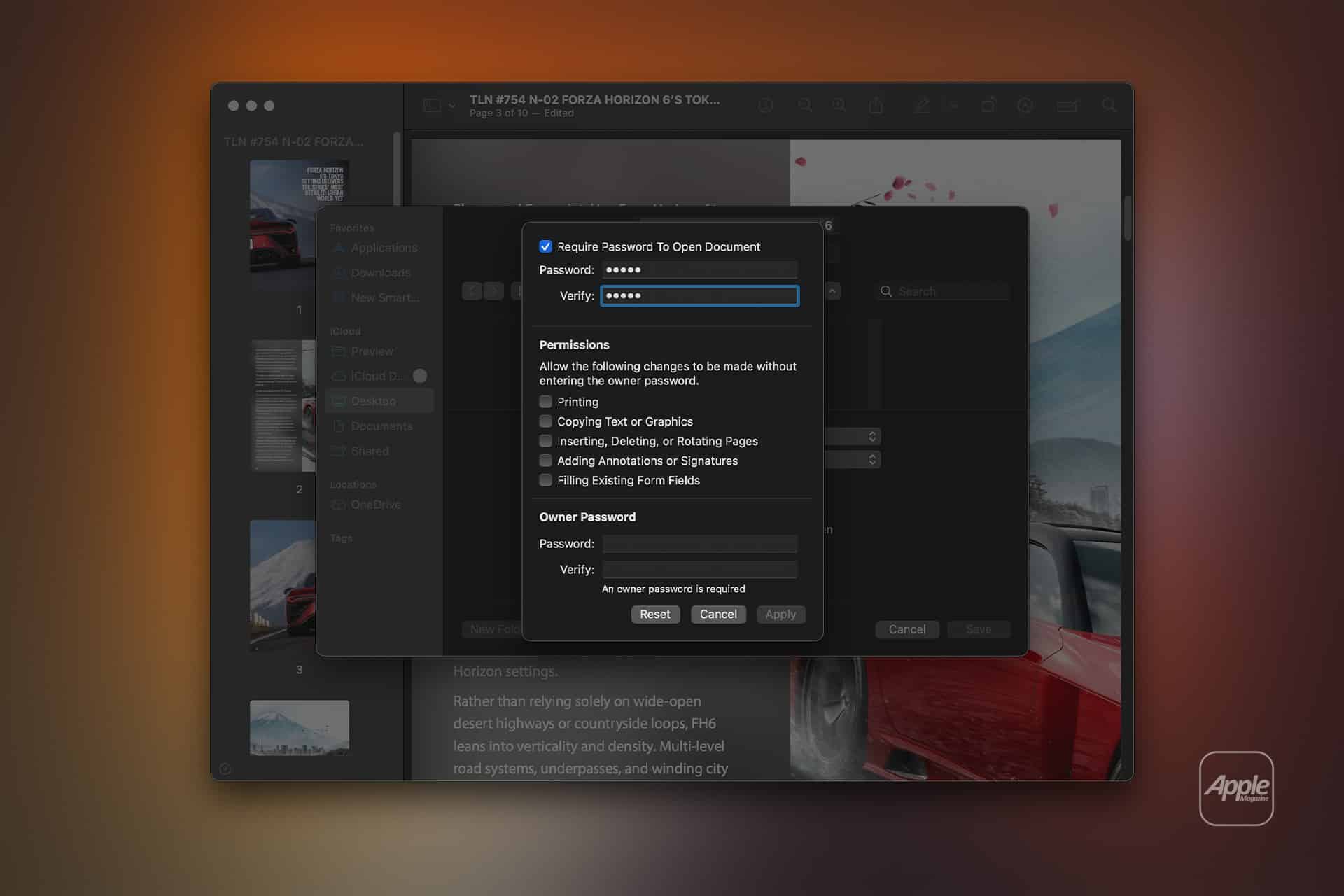
Task: Open highlight color dropdown arrow
Action: [953, 106]
